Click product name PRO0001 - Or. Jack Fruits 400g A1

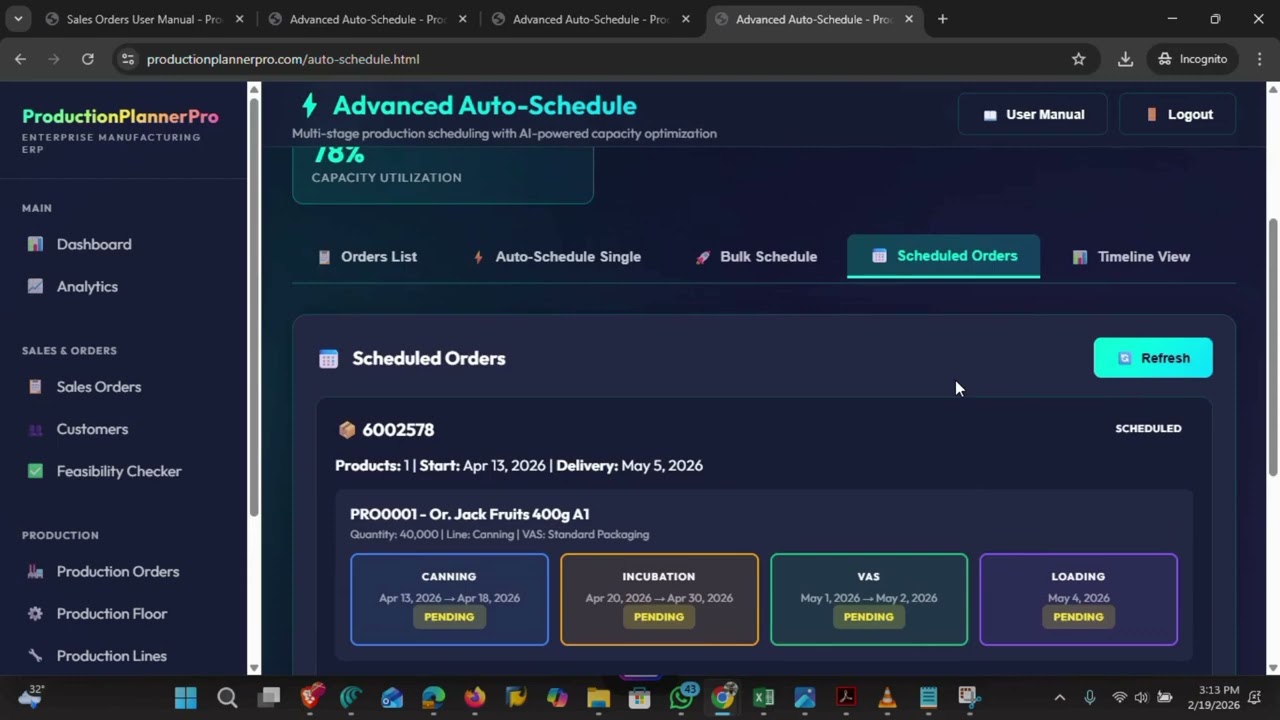(470, 514)
